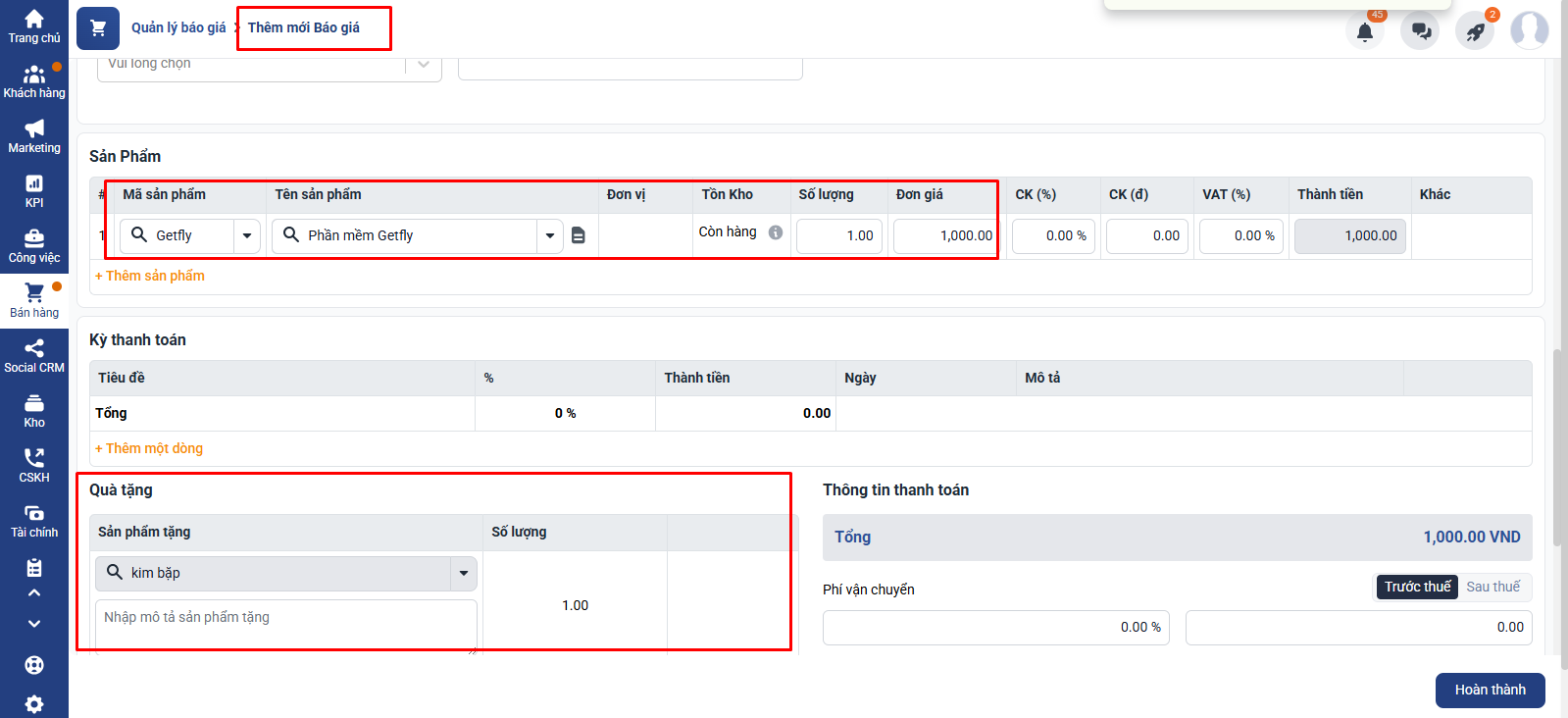This screenshot has width=1568, height=718.
Task: Click the document icon next to product name
Action: coord(579,235)
